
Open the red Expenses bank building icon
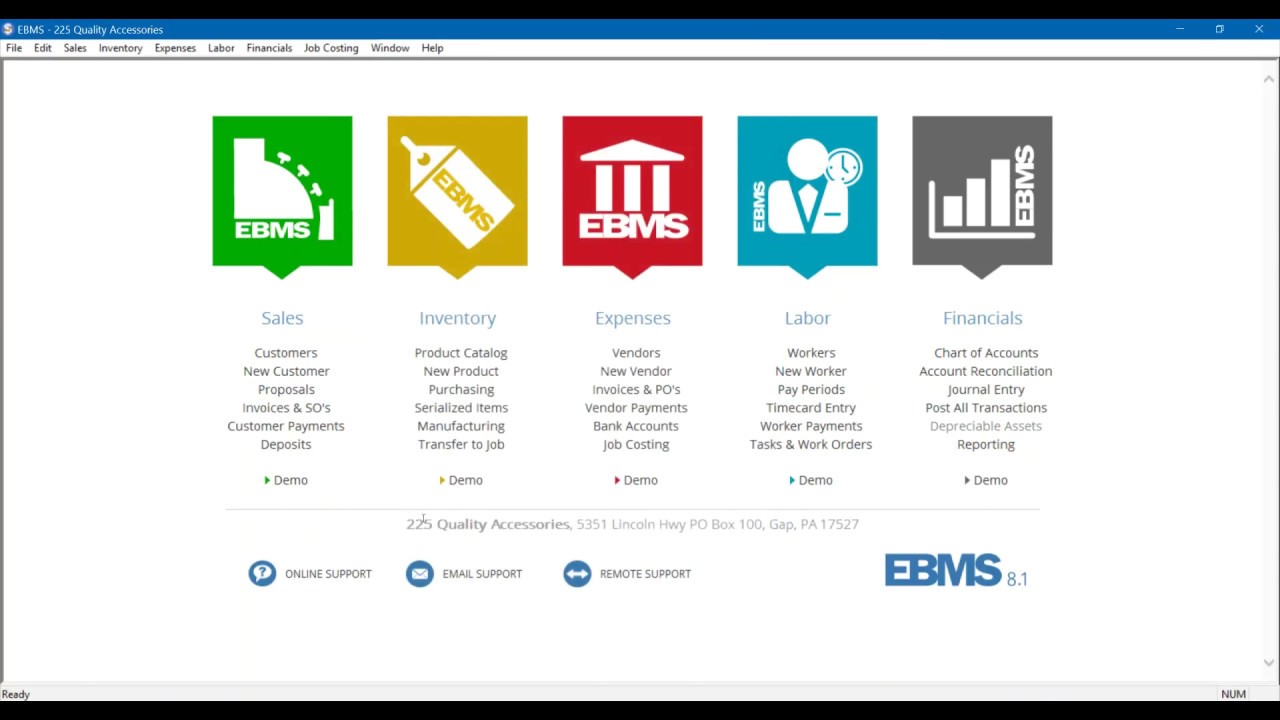point(632,196)
